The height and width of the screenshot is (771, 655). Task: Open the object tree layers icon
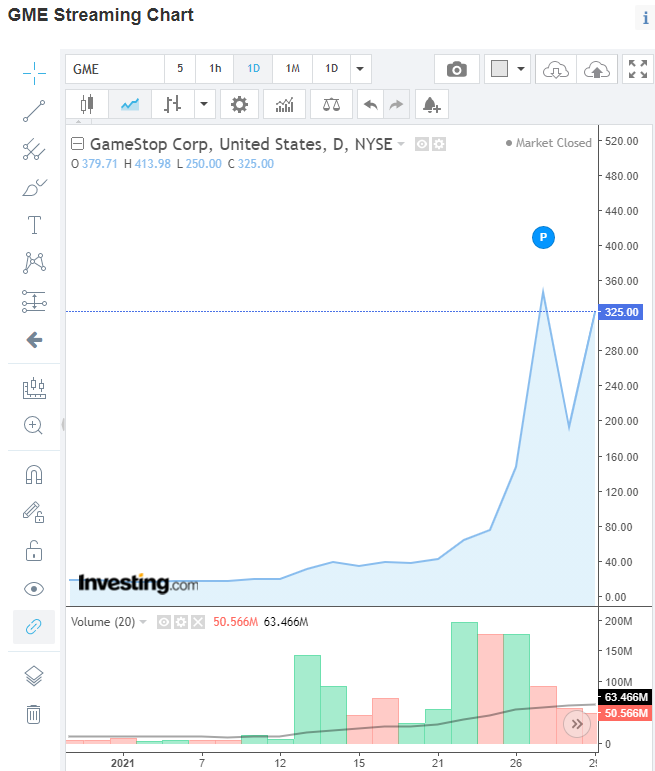(x=34, y=676)
